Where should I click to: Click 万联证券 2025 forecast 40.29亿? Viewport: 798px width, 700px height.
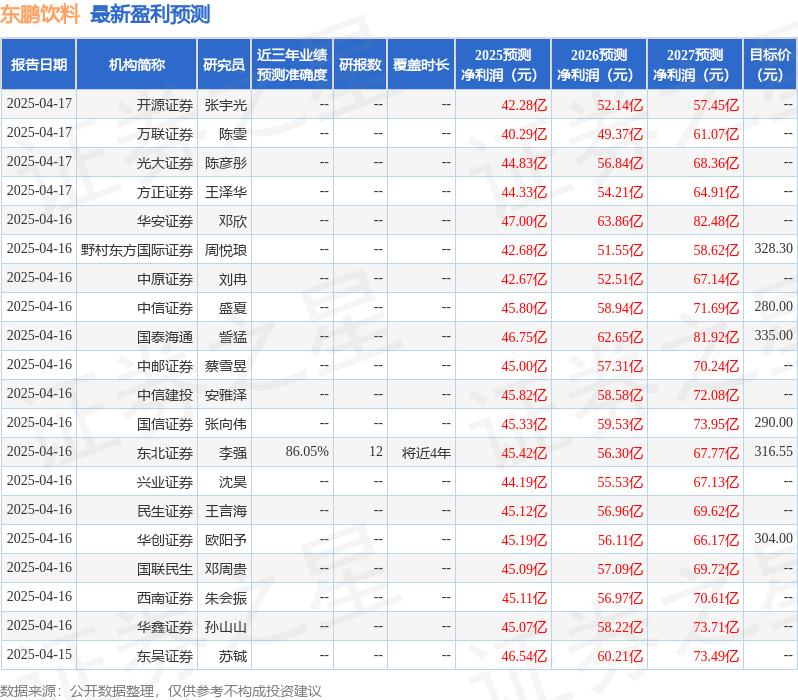[524, 134]
